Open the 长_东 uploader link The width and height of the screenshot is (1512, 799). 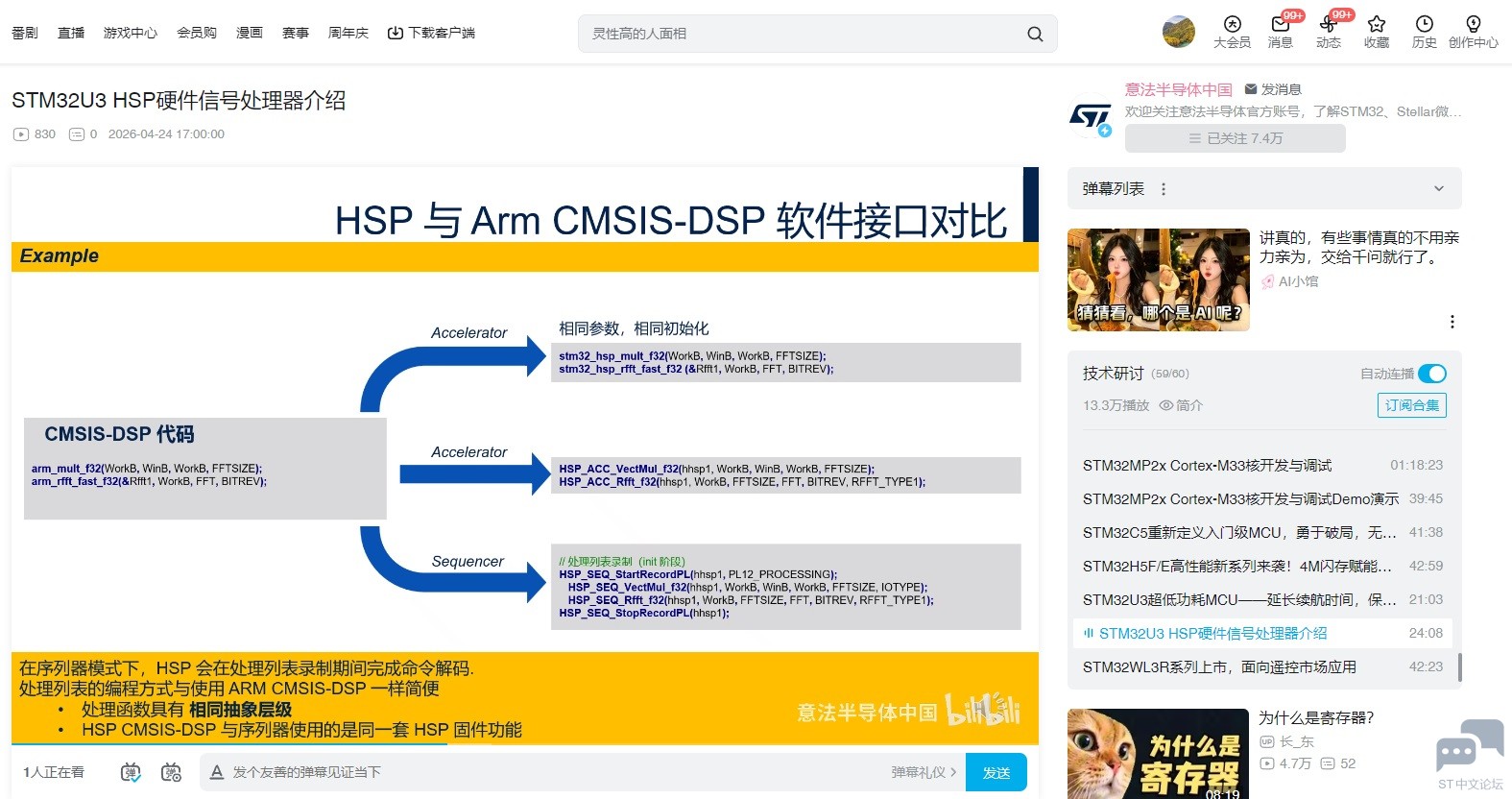pyautogui.click(x=1296, y=742)
